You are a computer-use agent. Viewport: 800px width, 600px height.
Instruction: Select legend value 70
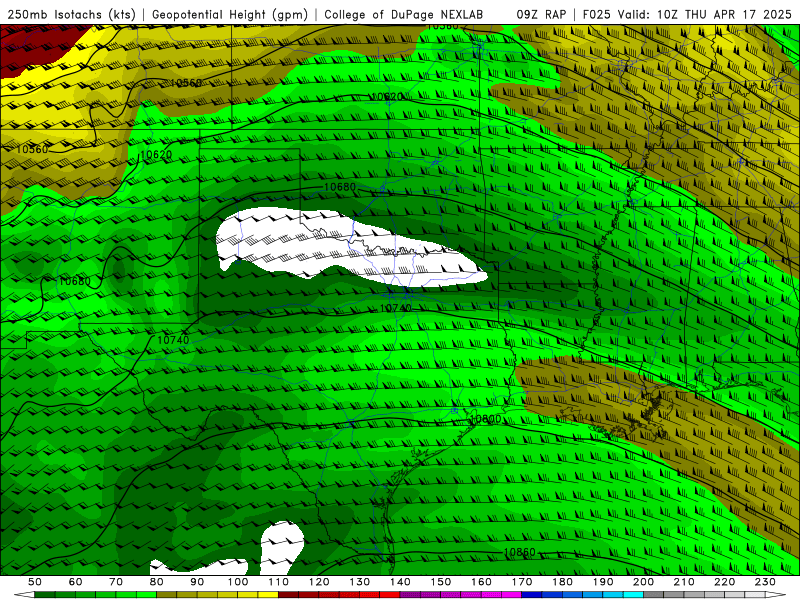(116, 582)
